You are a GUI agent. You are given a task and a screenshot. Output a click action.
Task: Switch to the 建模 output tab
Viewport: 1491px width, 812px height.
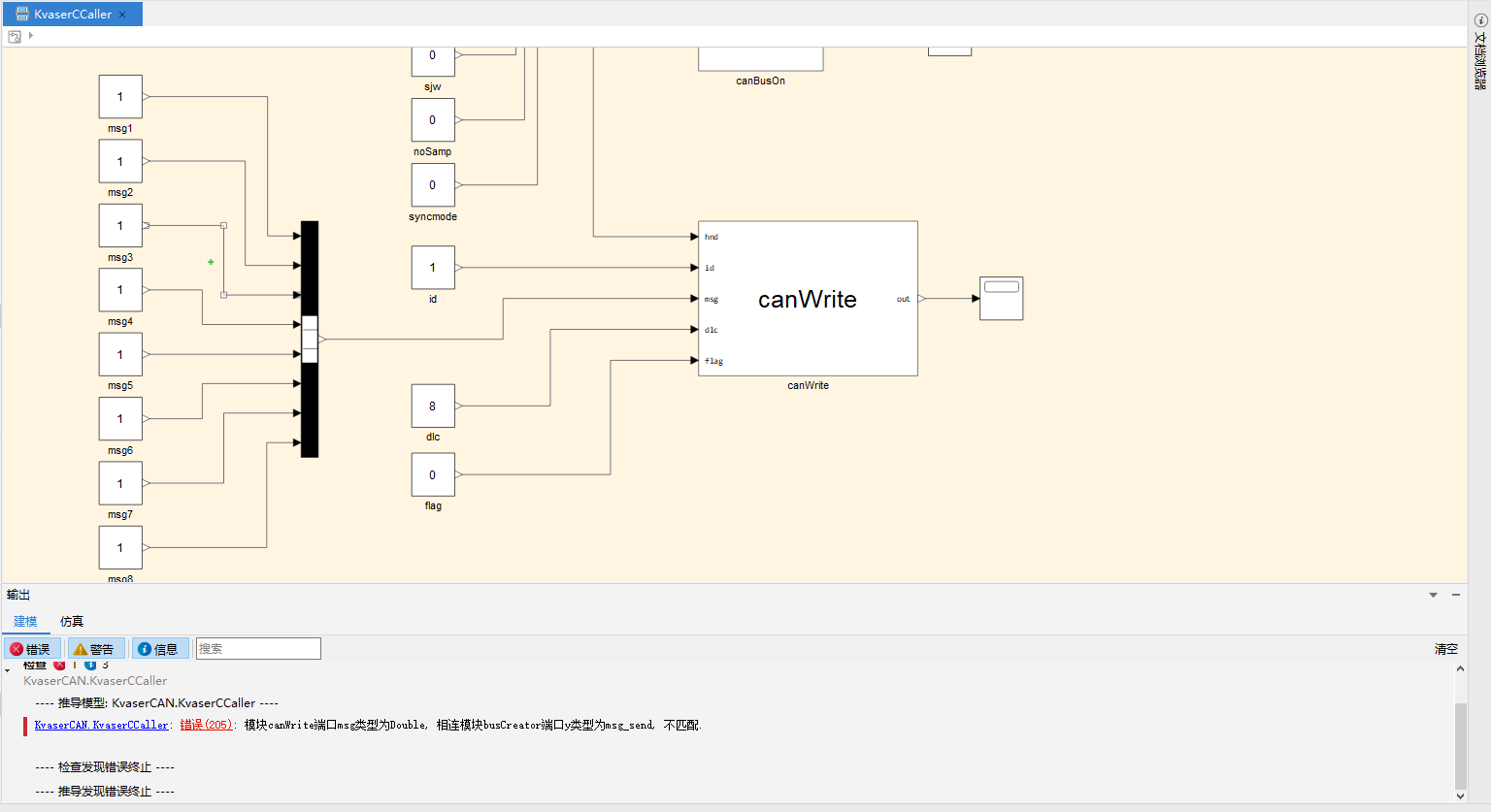pos(25,621)
